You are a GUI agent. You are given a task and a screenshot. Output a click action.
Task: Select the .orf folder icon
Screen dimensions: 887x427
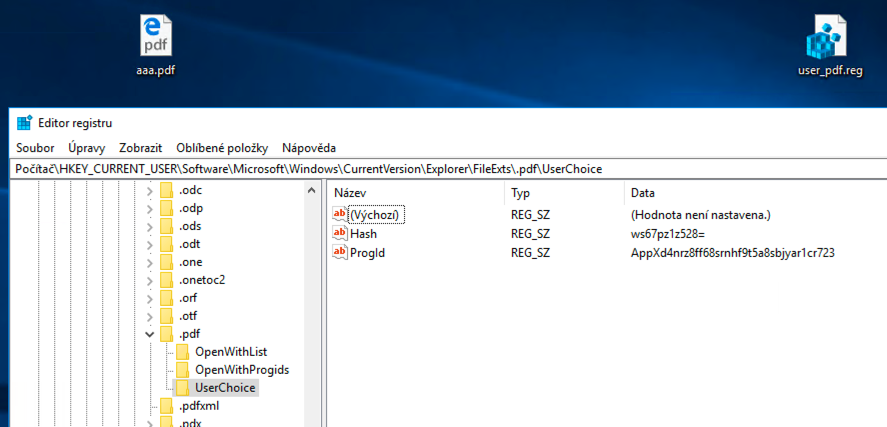click(x=166, y=298)
